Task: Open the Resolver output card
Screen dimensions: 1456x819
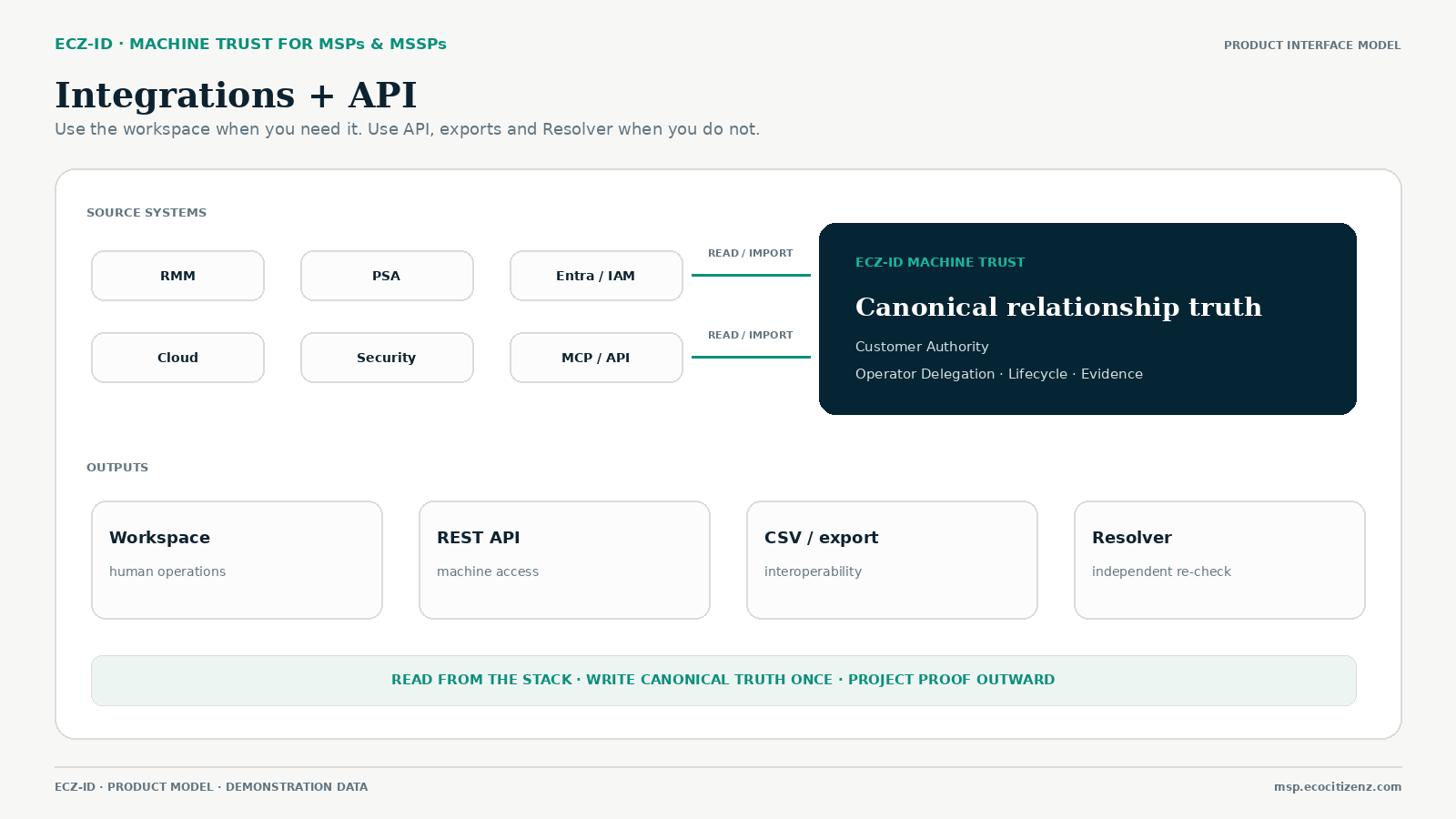Action: (x=1219, y=560)
